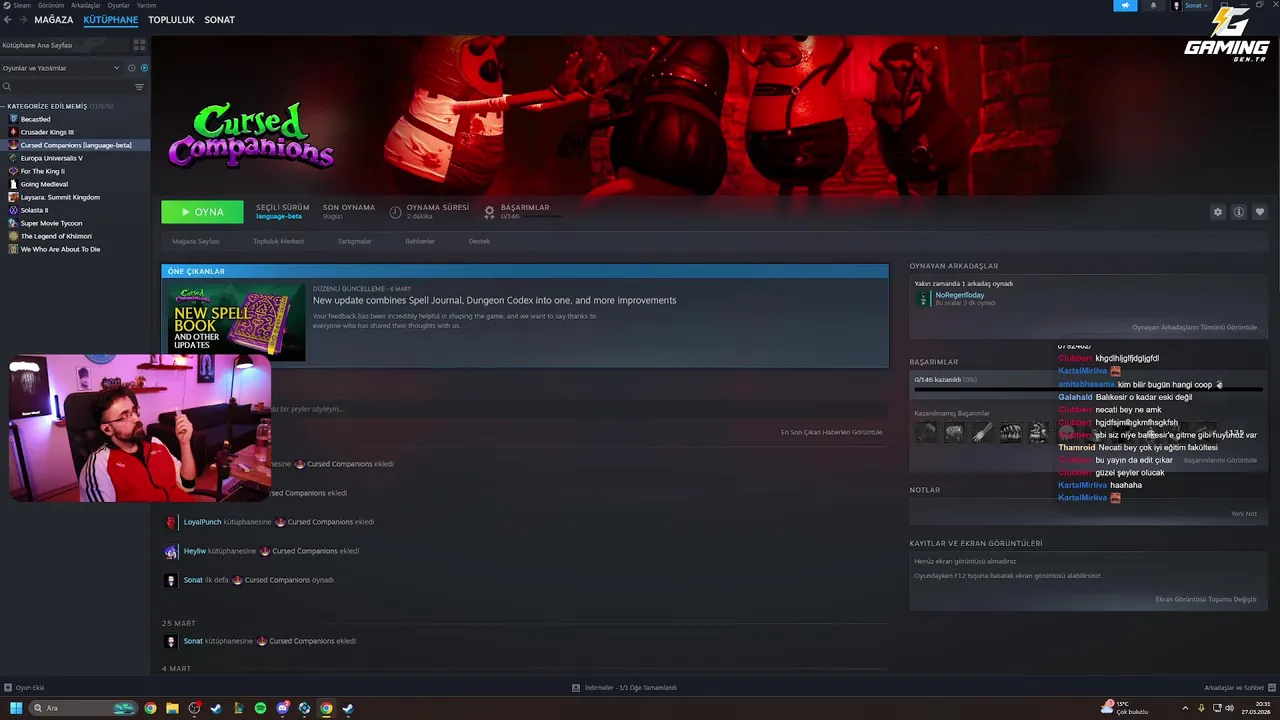Click the Yeni Not button

click(x=1243, y=514)
